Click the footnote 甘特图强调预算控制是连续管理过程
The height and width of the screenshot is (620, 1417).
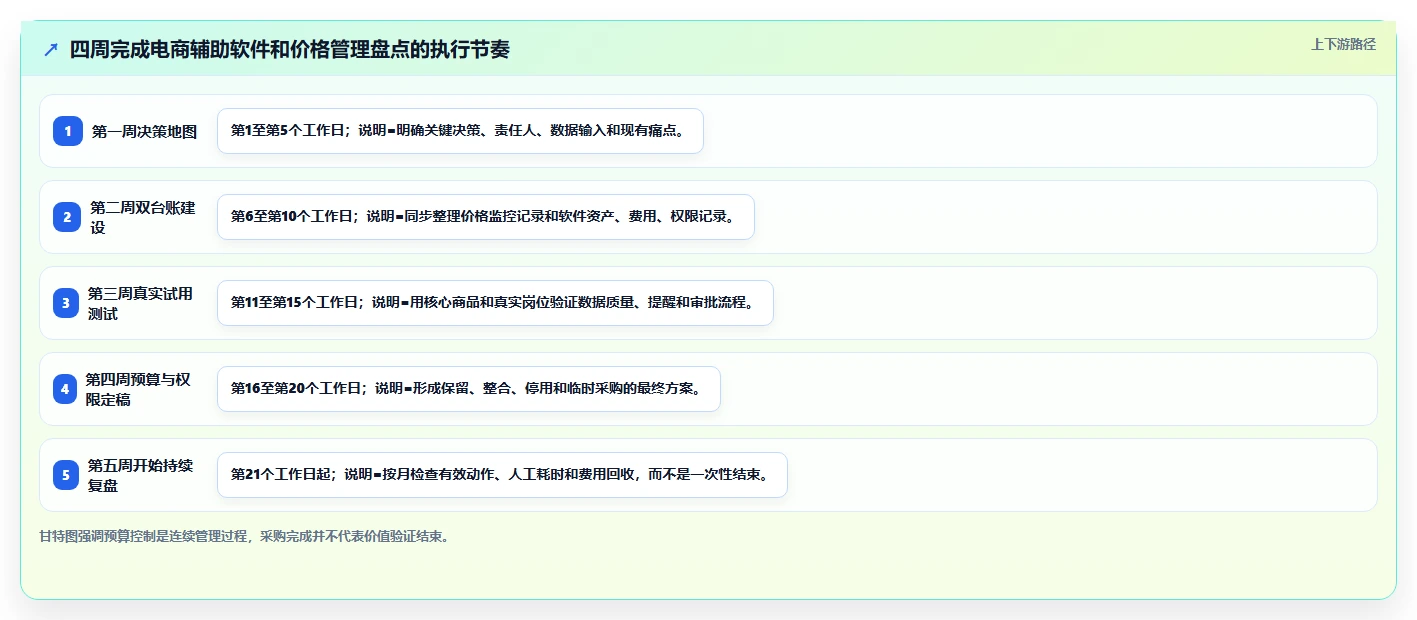(x=245, y=537)
